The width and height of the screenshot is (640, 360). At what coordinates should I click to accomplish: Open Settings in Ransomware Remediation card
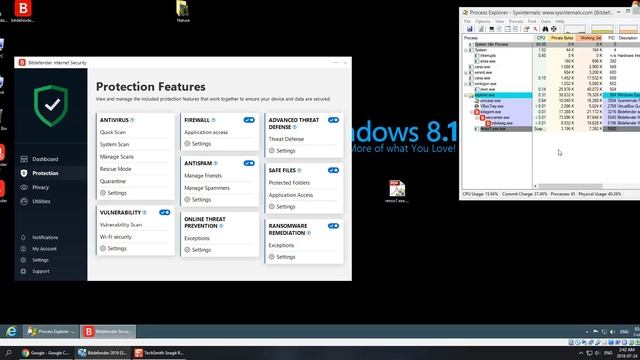pyautogui.click(x=282, y=257)
